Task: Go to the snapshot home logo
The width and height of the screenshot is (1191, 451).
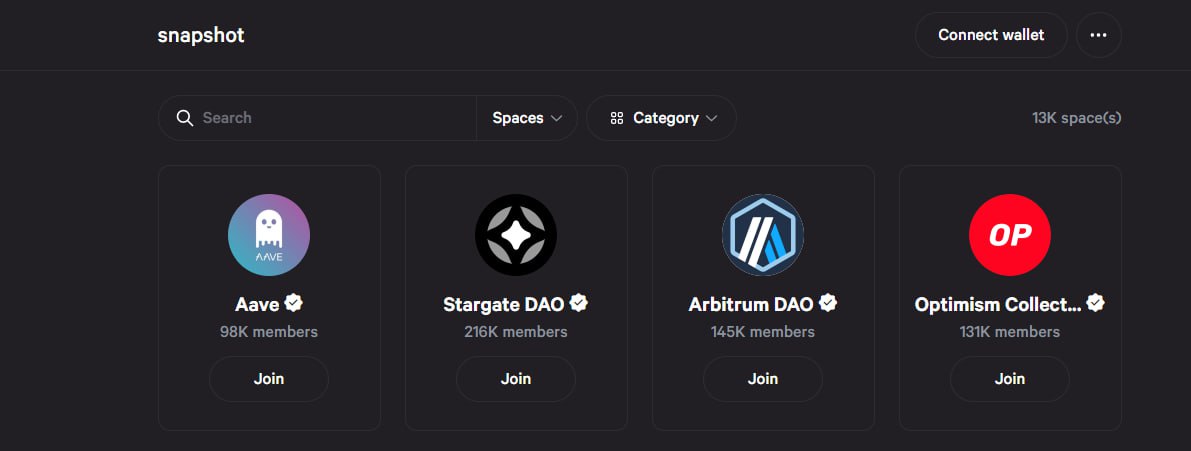Action: pyautogui.click(x=201, y=35)
